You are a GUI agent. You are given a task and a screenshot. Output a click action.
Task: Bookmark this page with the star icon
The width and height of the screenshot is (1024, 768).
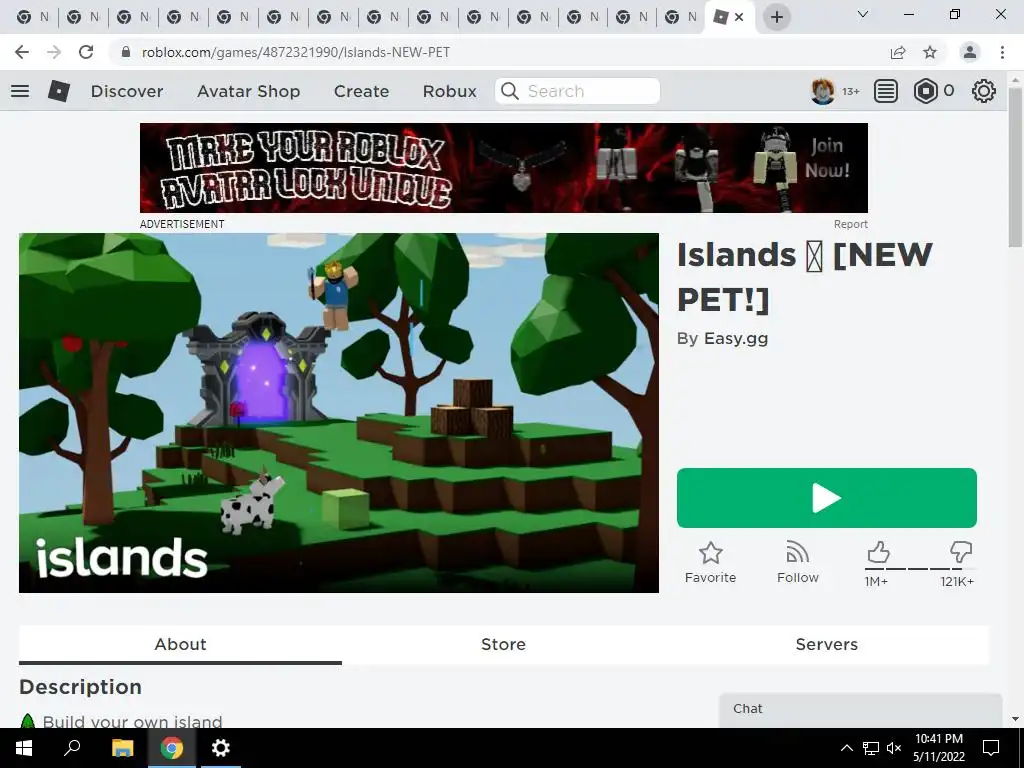point(930,52)
